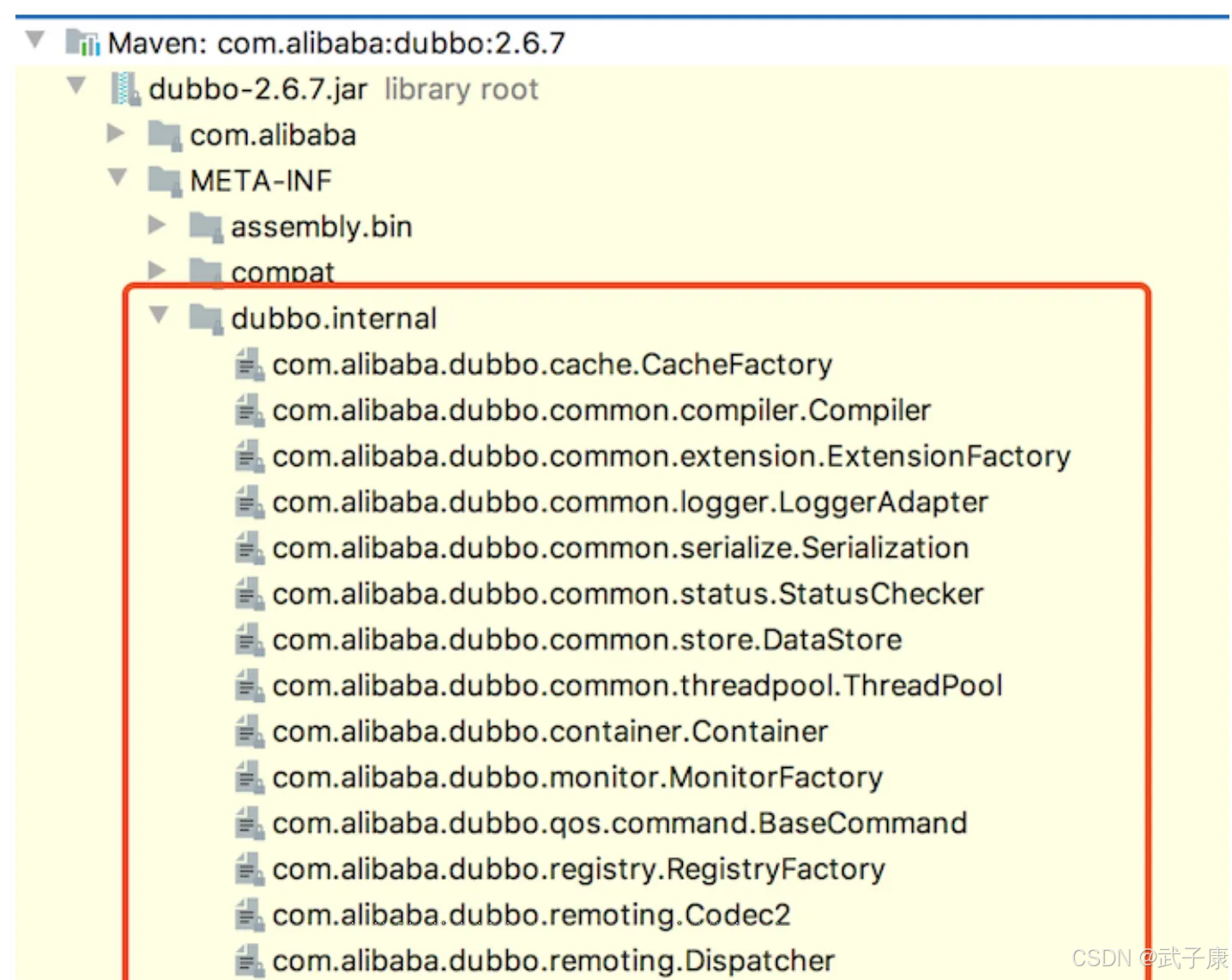
Task: Collapse the Maven com.alibaba:dubbo:2.6.7 library node
Action: click(35, 39)
